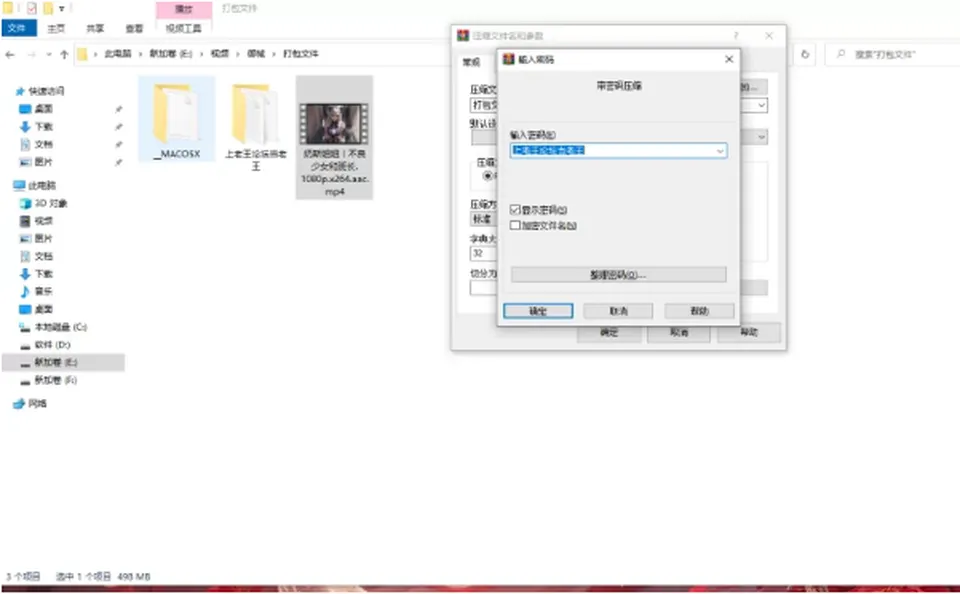Click the enter password input field
Screen dimensions: 960x594
tap(618, 151)
